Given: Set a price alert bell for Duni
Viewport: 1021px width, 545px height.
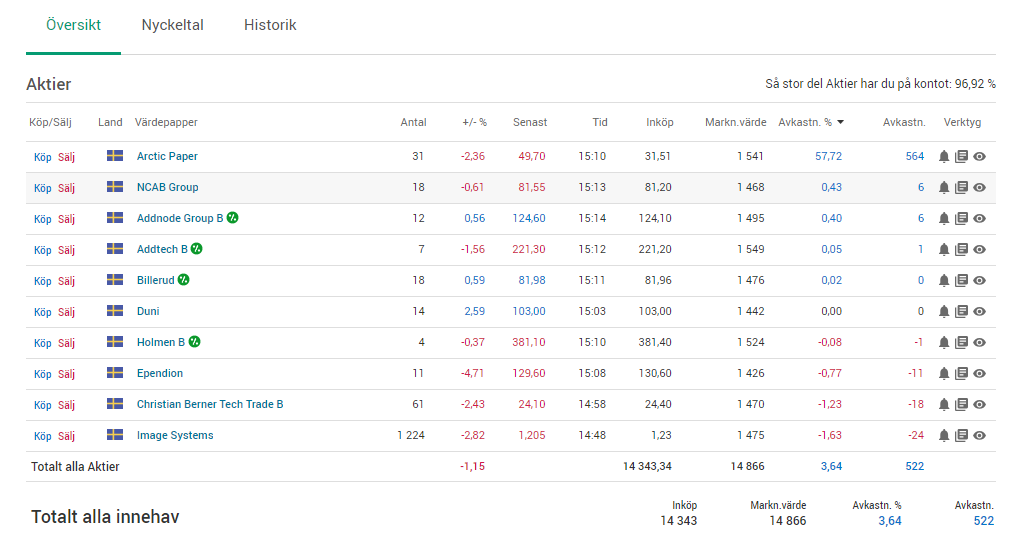Looking at the screenshot, I should pyautogui.click(x=944, y=312).
